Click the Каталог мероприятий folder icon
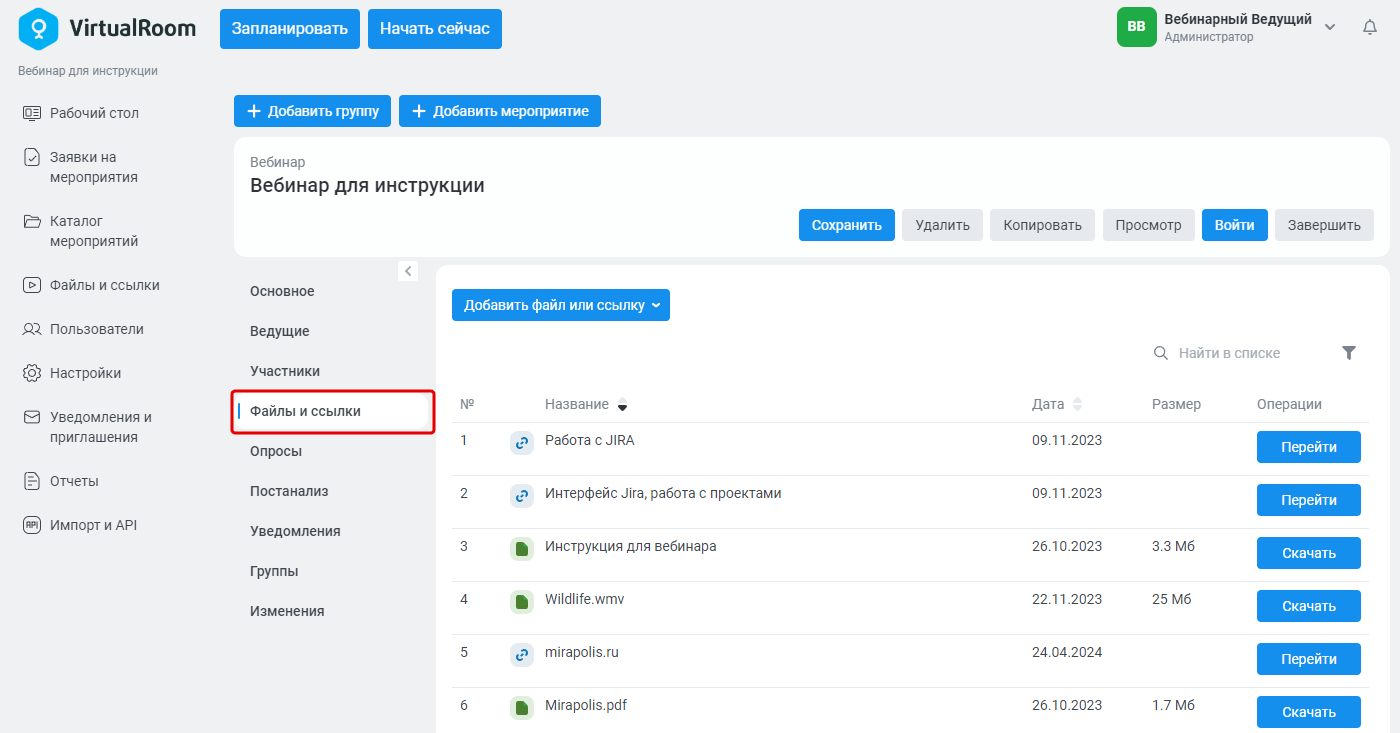1400x733 pixels. [x=32, y=221]
